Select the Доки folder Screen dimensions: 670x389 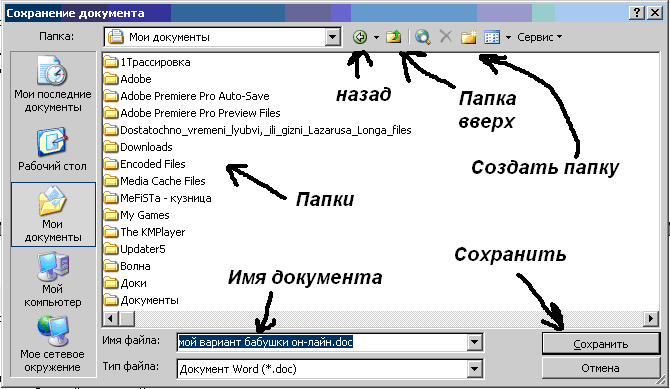tap(125, 283)
